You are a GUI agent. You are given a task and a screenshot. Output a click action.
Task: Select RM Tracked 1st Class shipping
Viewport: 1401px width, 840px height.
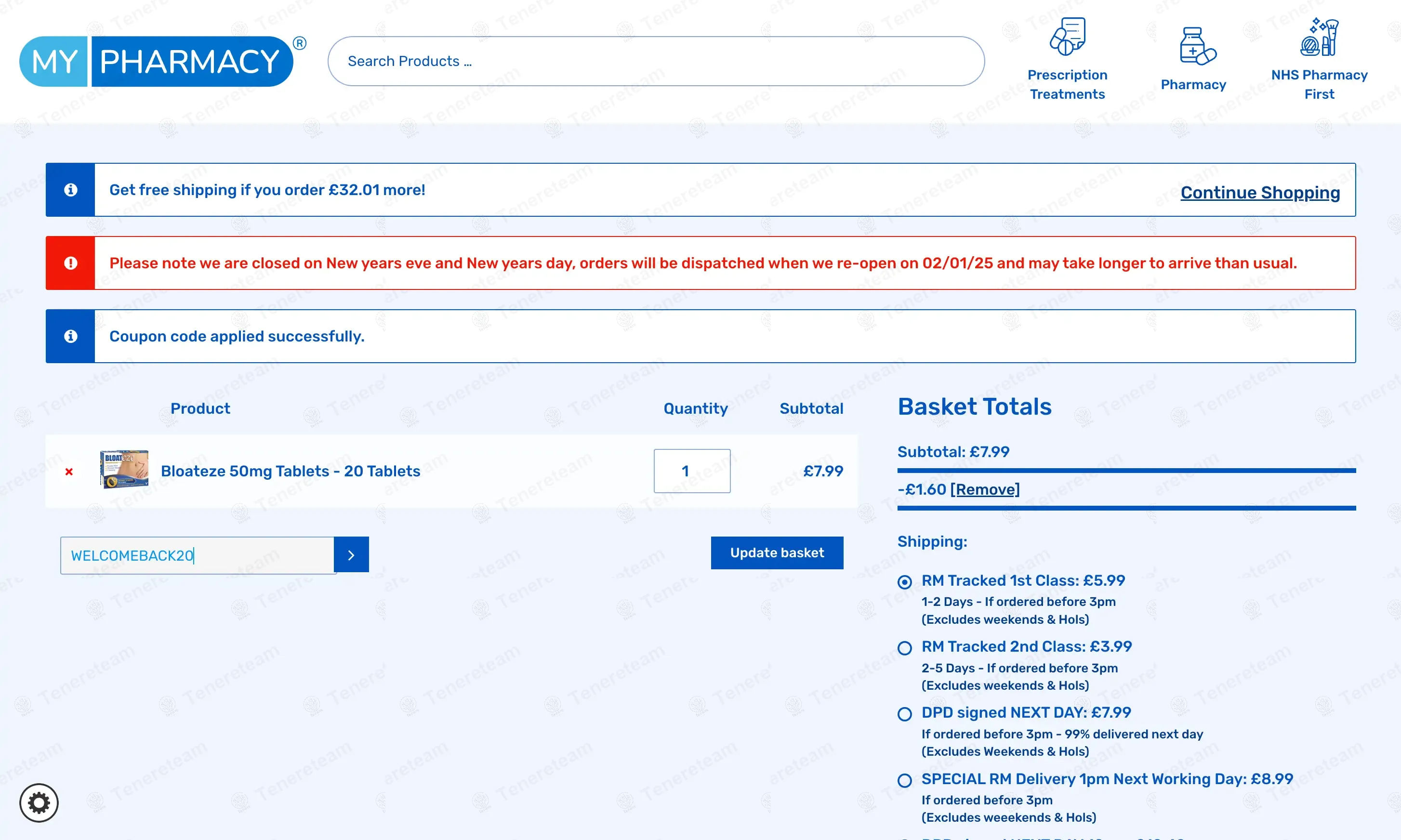tap(905, 582)
